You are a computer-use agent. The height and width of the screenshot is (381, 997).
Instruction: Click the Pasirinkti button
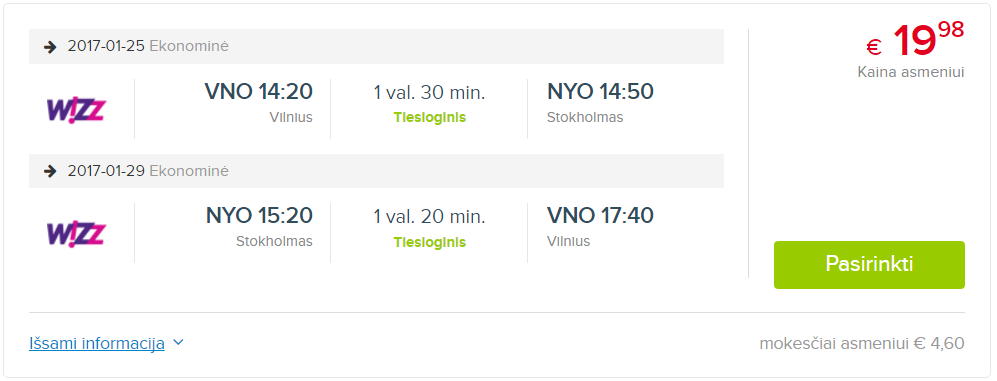click(869, 265)
